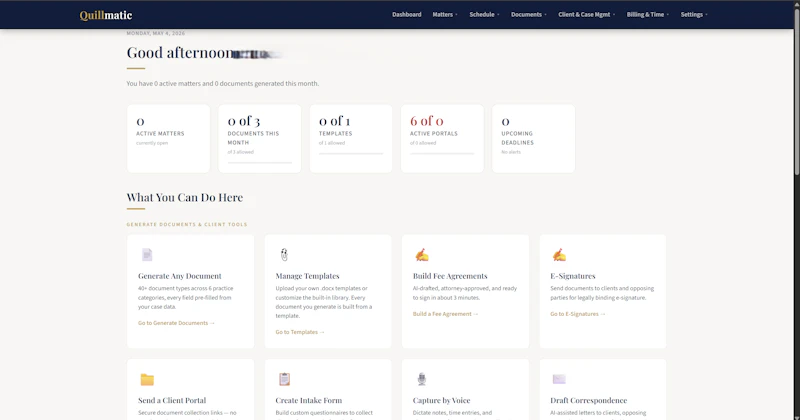The image size is (800, 420).
Task: Click the Send a Client Portal folder icon
Action: (147, 379)
